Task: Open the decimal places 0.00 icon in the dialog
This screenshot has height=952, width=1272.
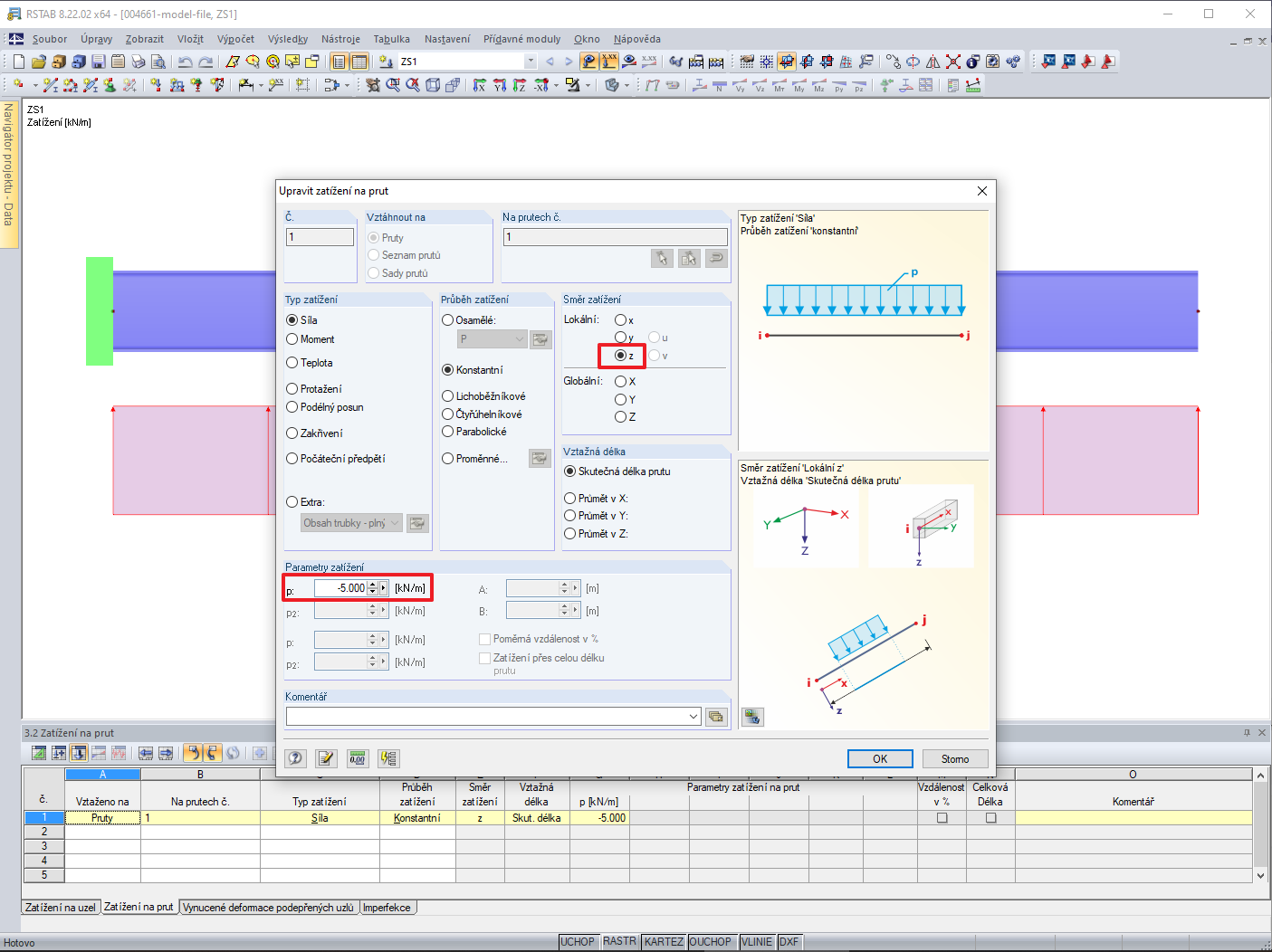Action: (357, 758)
